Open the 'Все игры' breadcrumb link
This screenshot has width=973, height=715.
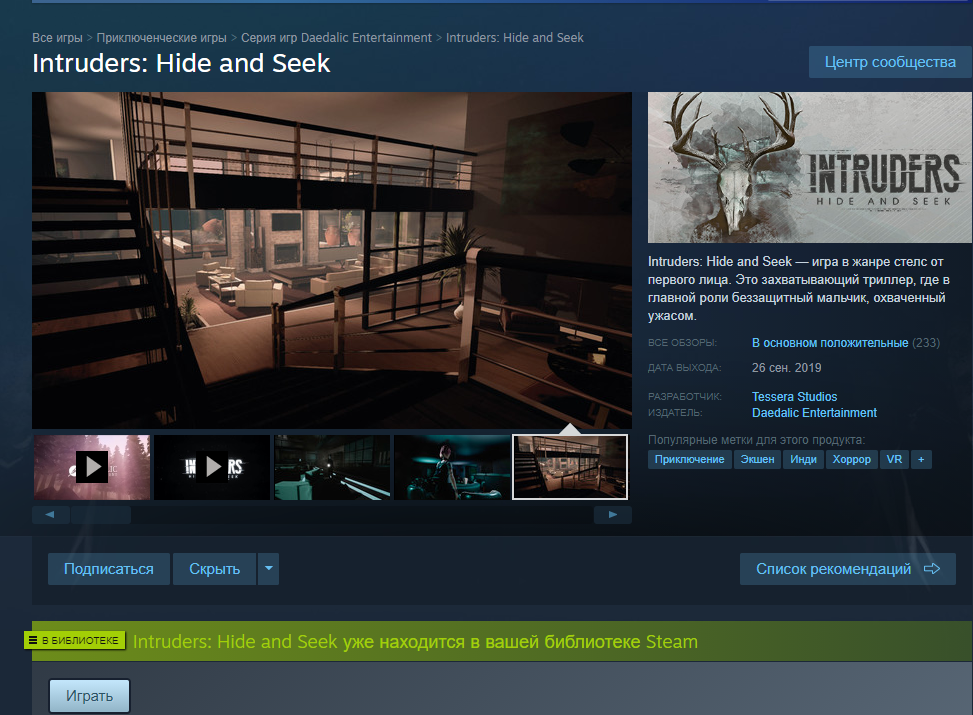(x=57, y=38)
